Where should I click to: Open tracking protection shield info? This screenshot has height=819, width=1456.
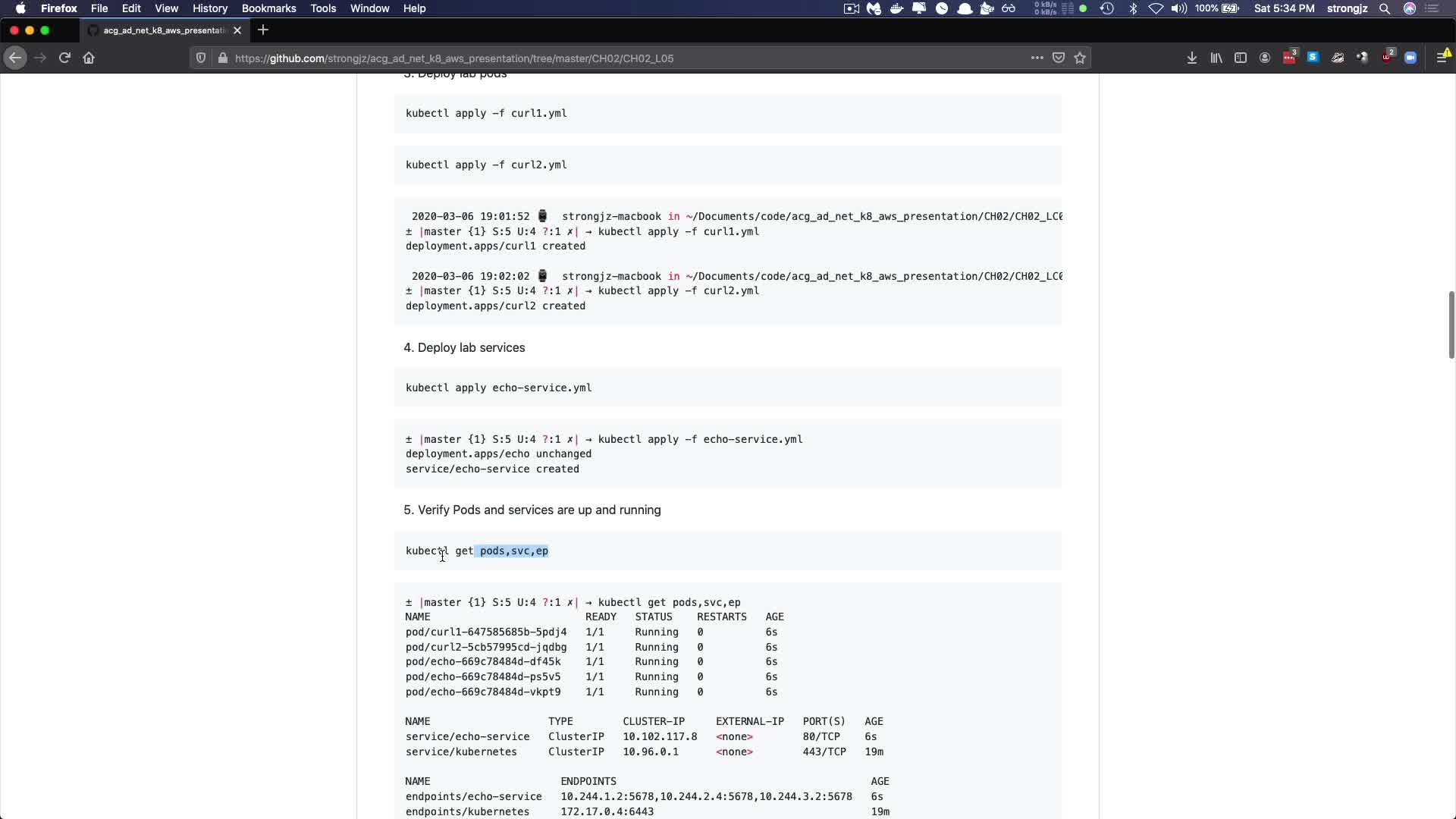(x=200, y=58)
